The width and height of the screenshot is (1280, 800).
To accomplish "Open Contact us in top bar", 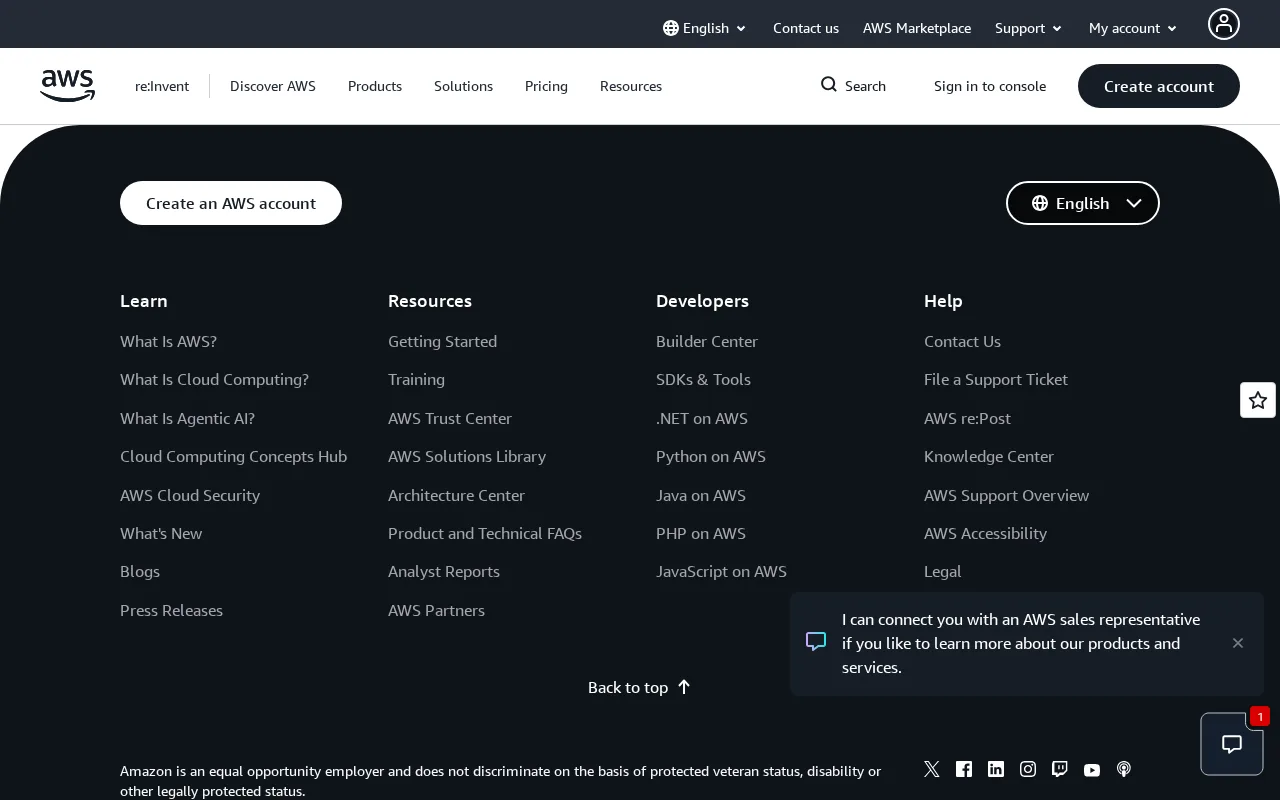I will click(x=806, y=28).
